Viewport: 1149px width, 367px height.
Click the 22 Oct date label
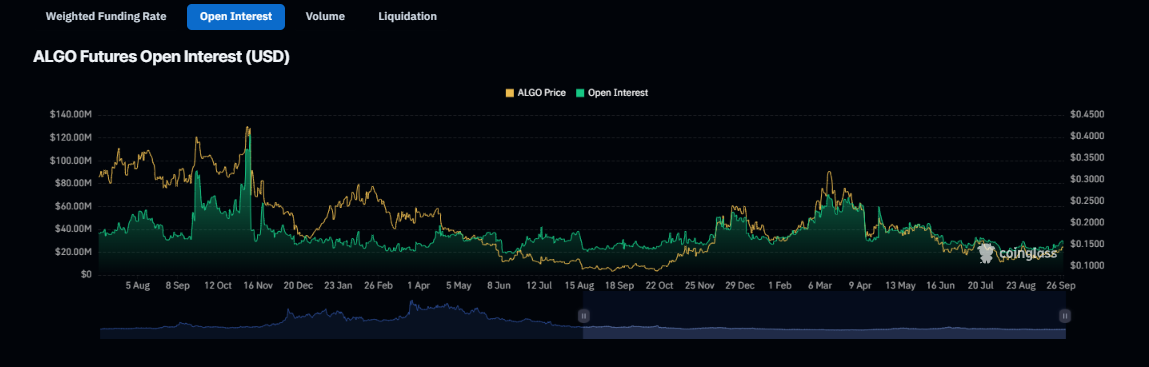point(660,286)
